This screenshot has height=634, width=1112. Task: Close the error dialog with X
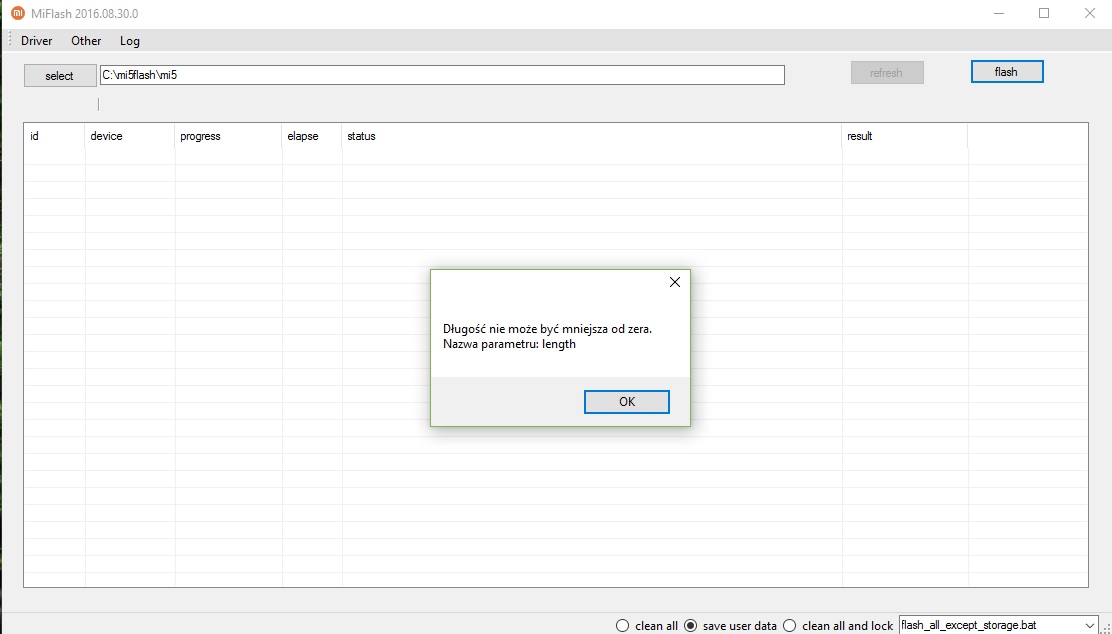674,283
